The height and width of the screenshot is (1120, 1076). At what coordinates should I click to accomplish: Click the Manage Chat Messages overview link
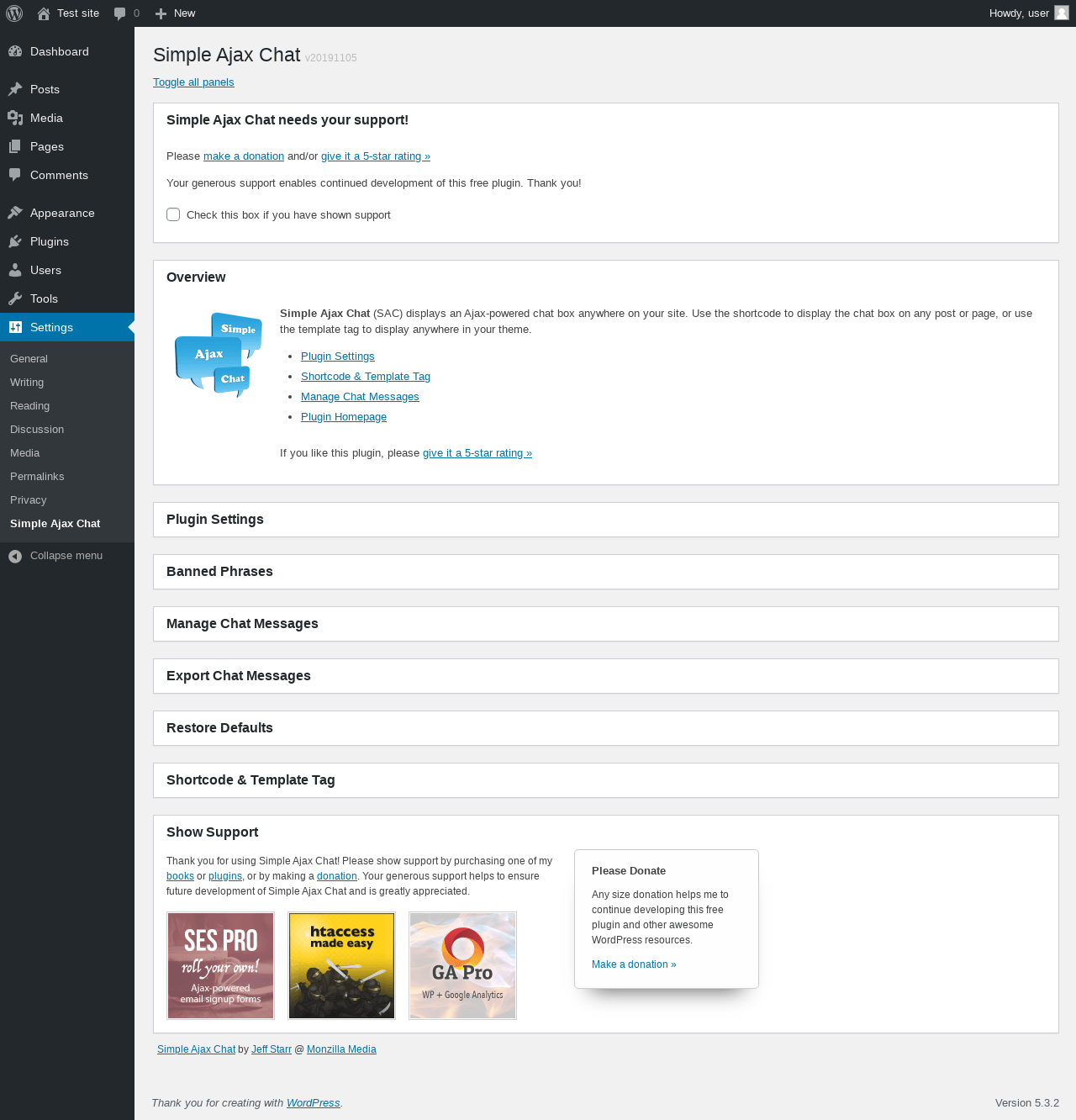[x=360, y=397]
